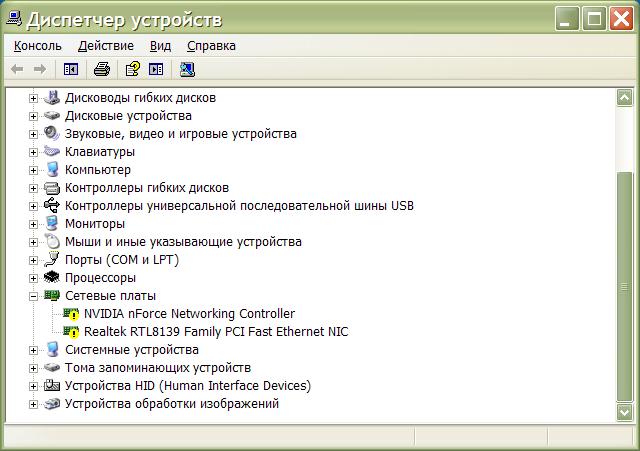Viewport: 640px width, 451px height.
Task: Click the Клавиатуры keyboard icon
Action: coord(52,152)
